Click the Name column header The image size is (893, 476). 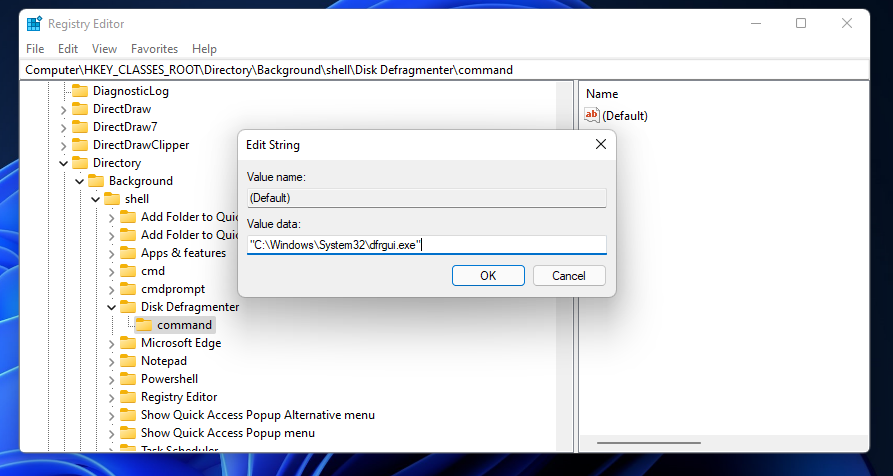click(x=602, y=94)
